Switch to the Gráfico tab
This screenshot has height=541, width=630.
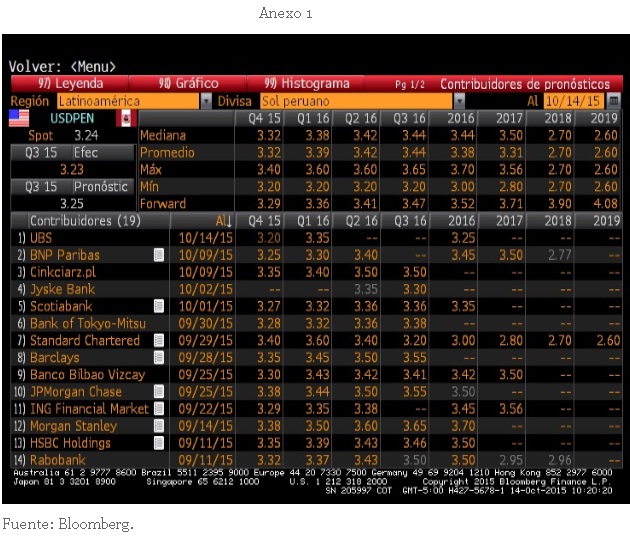point(189,84)
